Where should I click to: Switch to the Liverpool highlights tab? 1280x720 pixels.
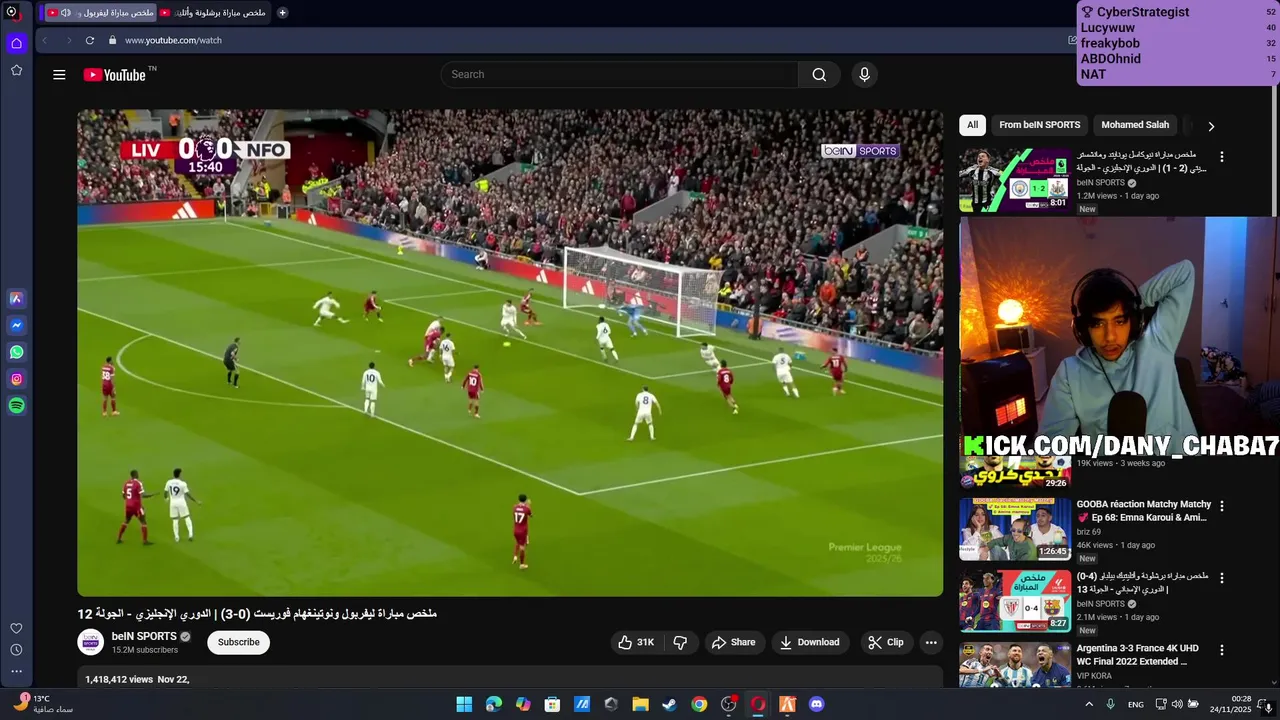[x=100, y=13]
